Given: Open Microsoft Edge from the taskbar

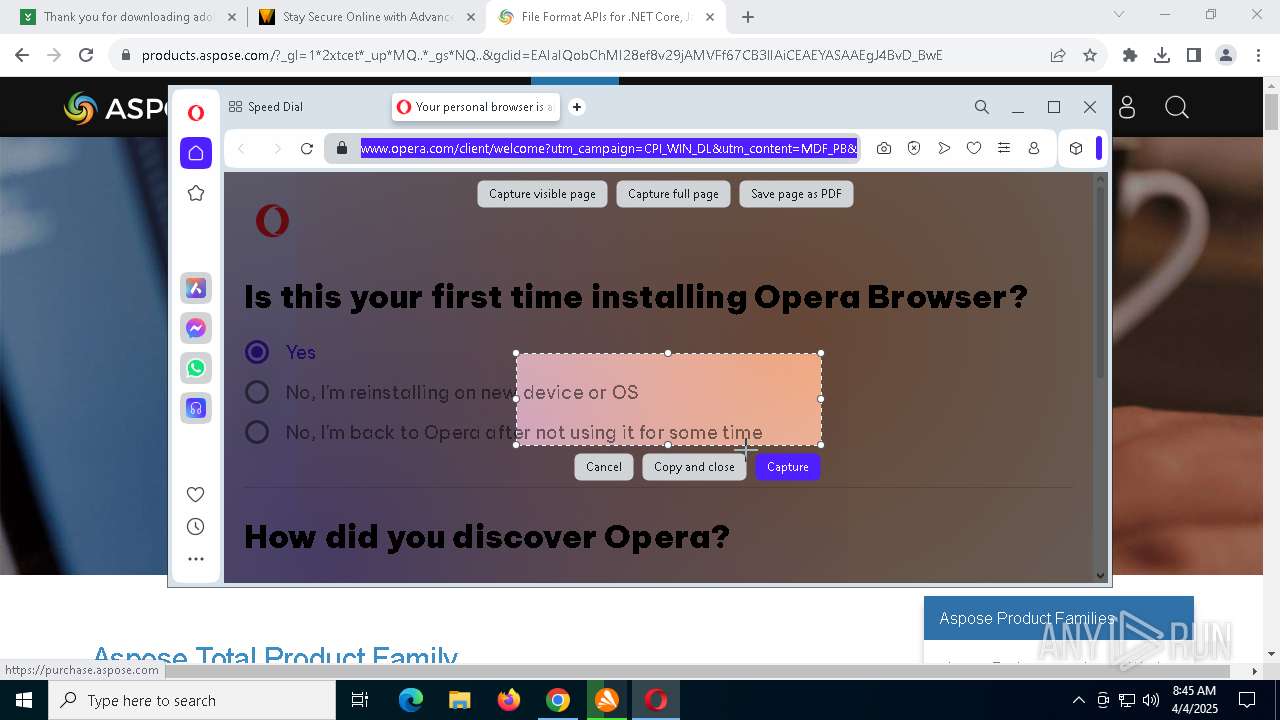Looking at the screenshot, I should coord(411,700).
